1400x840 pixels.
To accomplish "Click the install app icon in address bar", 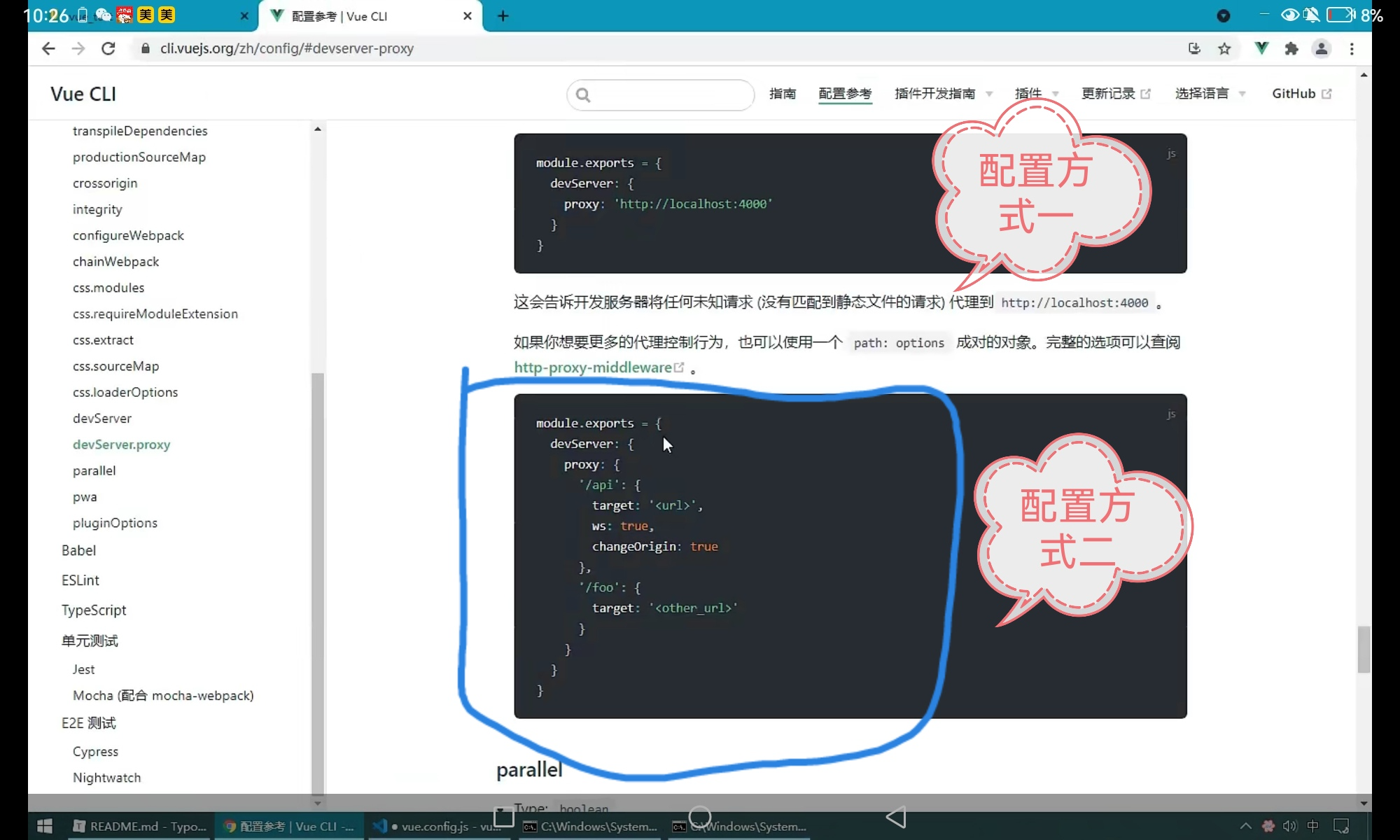I will [1194, 48].
